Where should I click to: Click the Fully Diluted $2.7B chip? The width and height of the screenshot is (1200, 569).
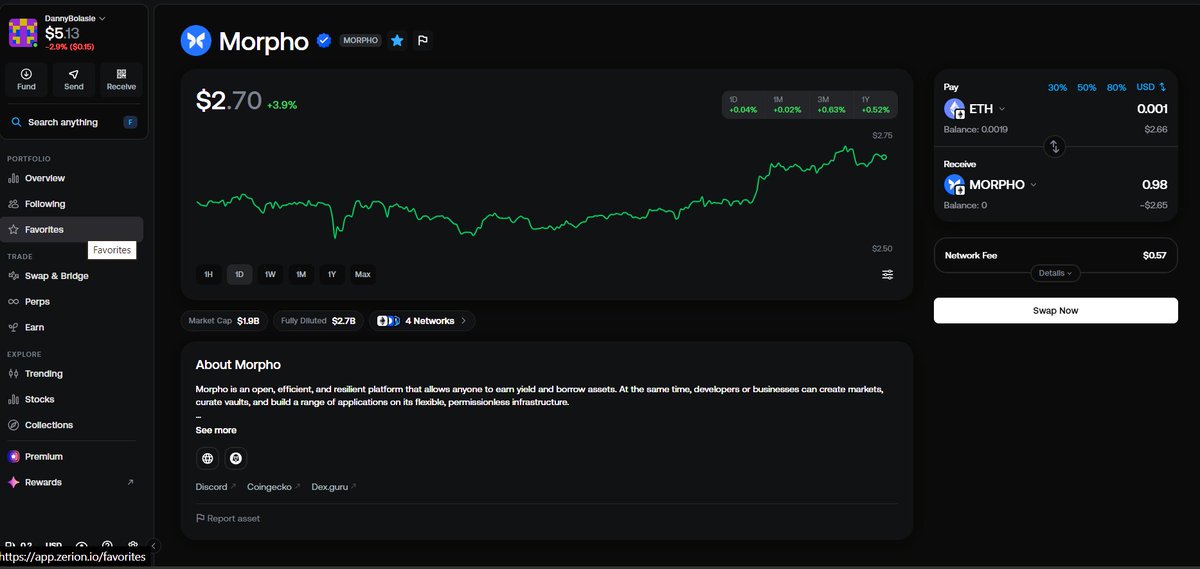(318, 321)
